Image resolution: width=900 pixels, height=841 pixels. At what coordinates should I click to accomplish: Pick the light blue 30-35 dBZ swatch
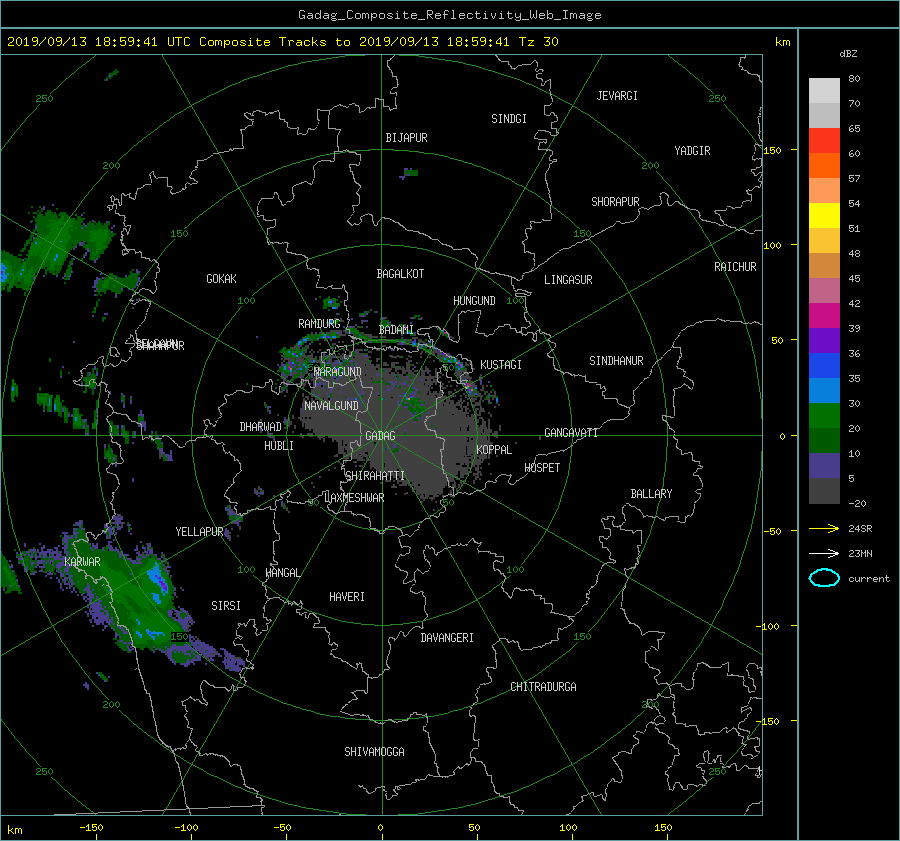(824, 390)
